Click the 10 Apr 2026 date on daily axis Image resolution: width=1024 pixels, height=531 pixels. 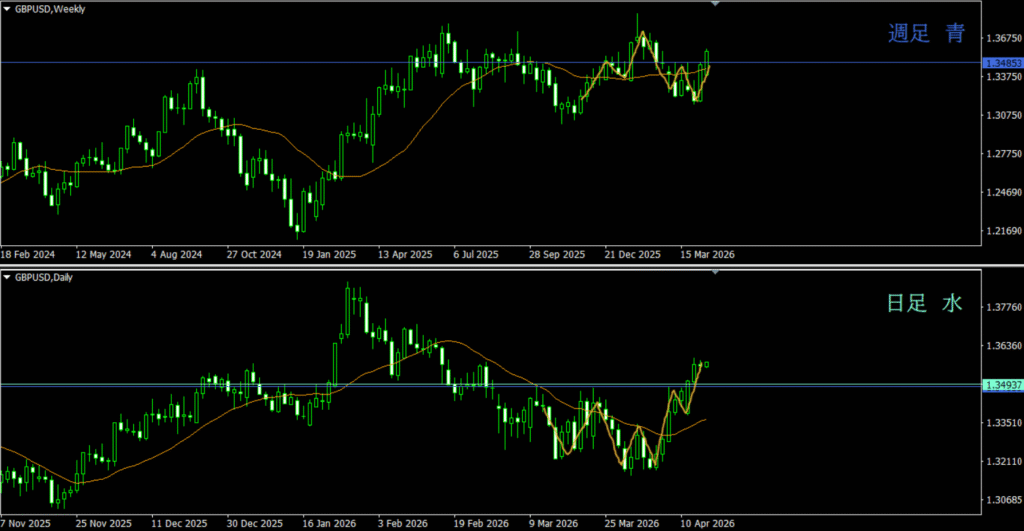point(709,523)
